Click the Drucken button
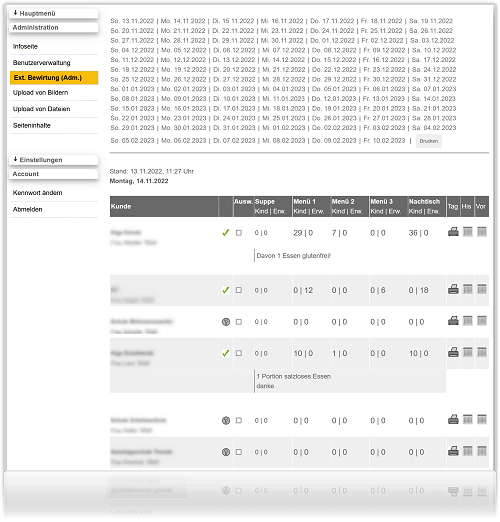Viewport: 500px width, 522px height. click(429, 141)
